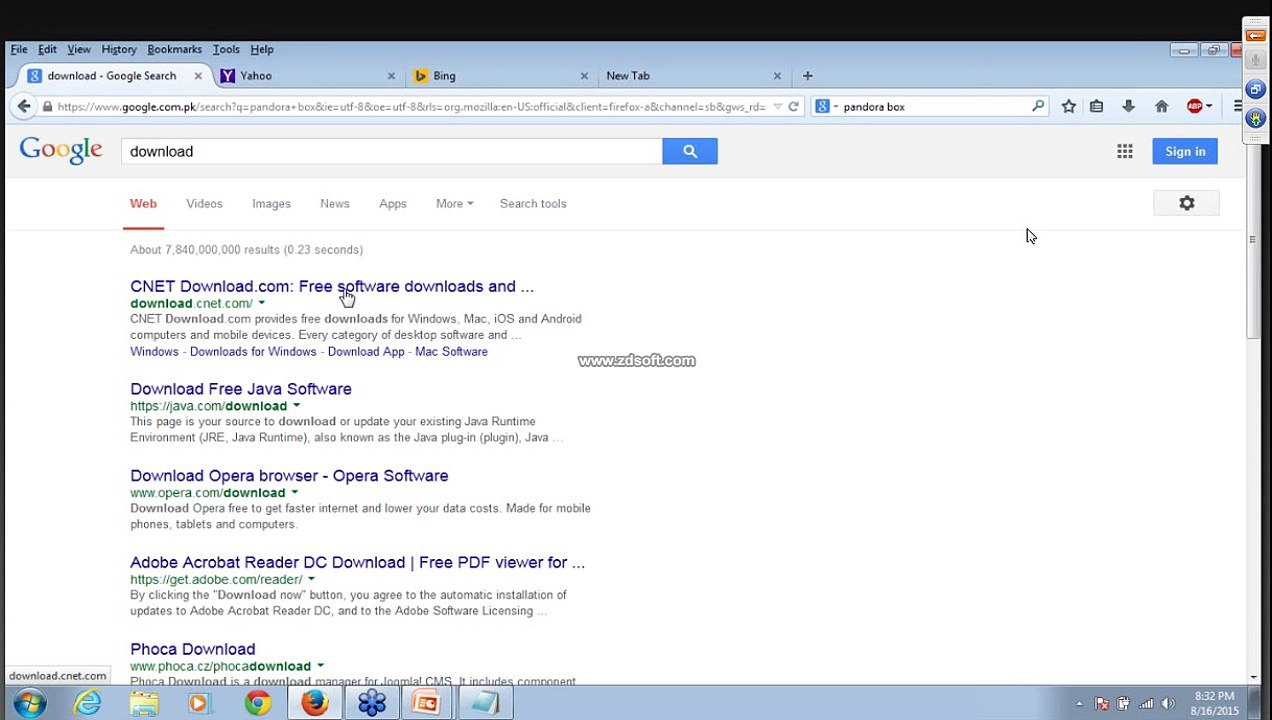
Task: Go to home page via house icon
Action: (x=1161, y=106)
